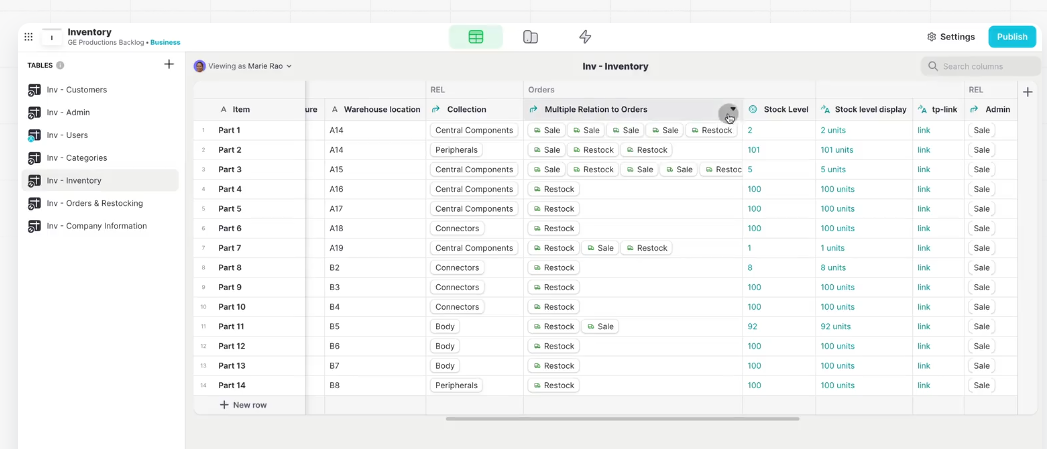The image size is (1047, 449).
Task: Open Inv - Admin table
Action: tap(99, 112)
